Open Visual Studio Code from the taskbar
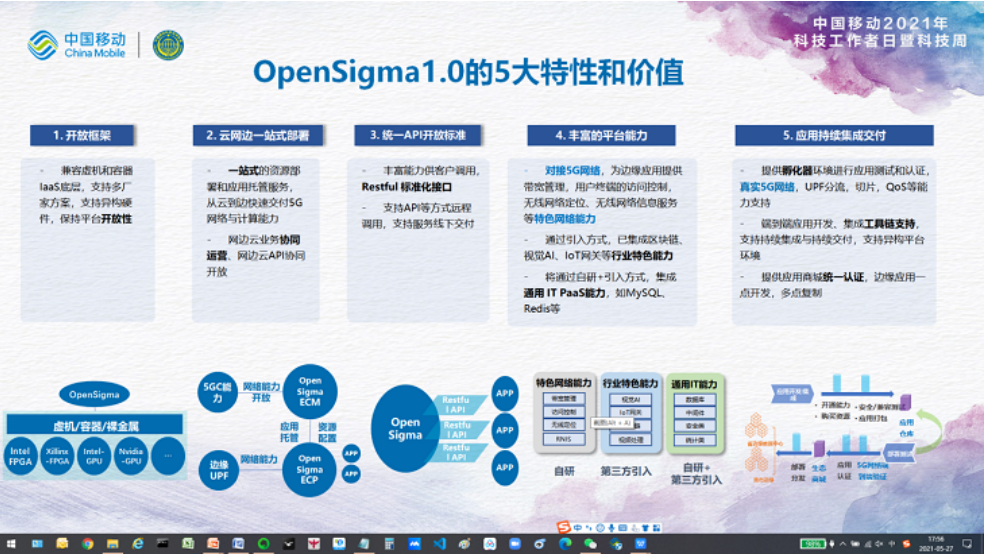The height and width of the screenshot is (556, 986). [440, 544]
